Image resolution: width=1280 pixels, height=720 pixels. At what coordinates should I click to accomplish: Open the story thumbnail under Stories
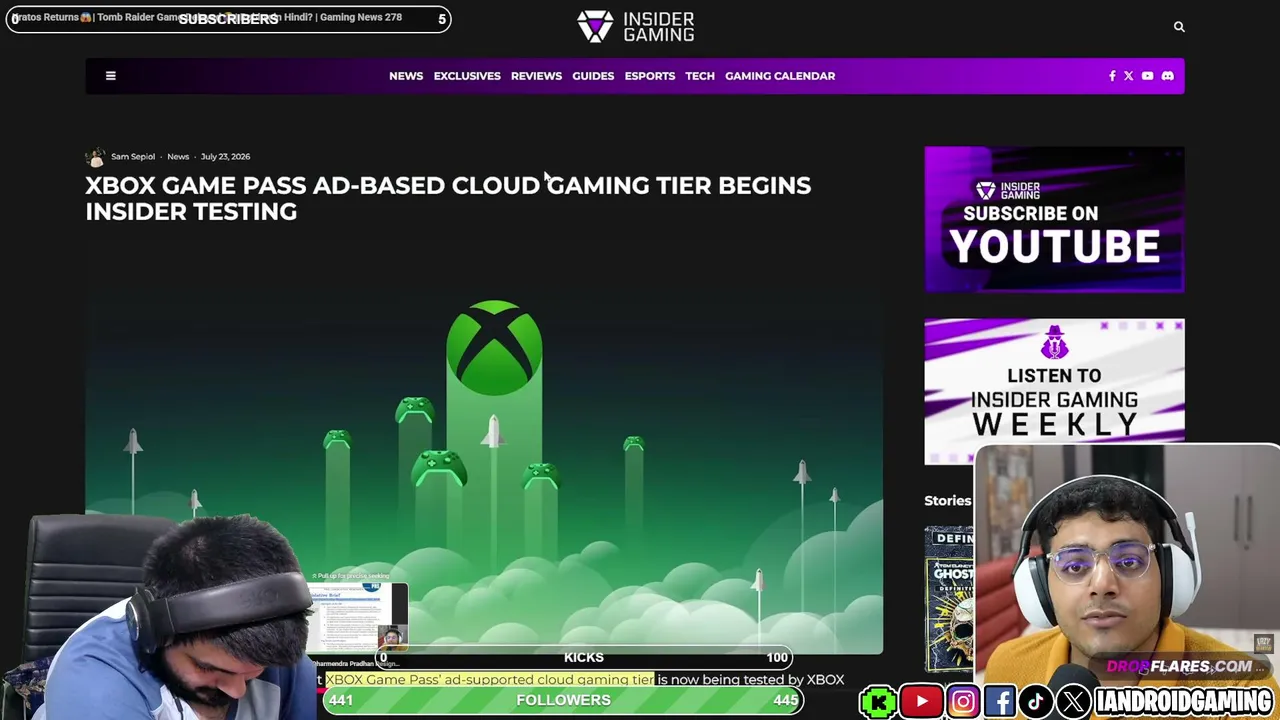coord(949,598)
